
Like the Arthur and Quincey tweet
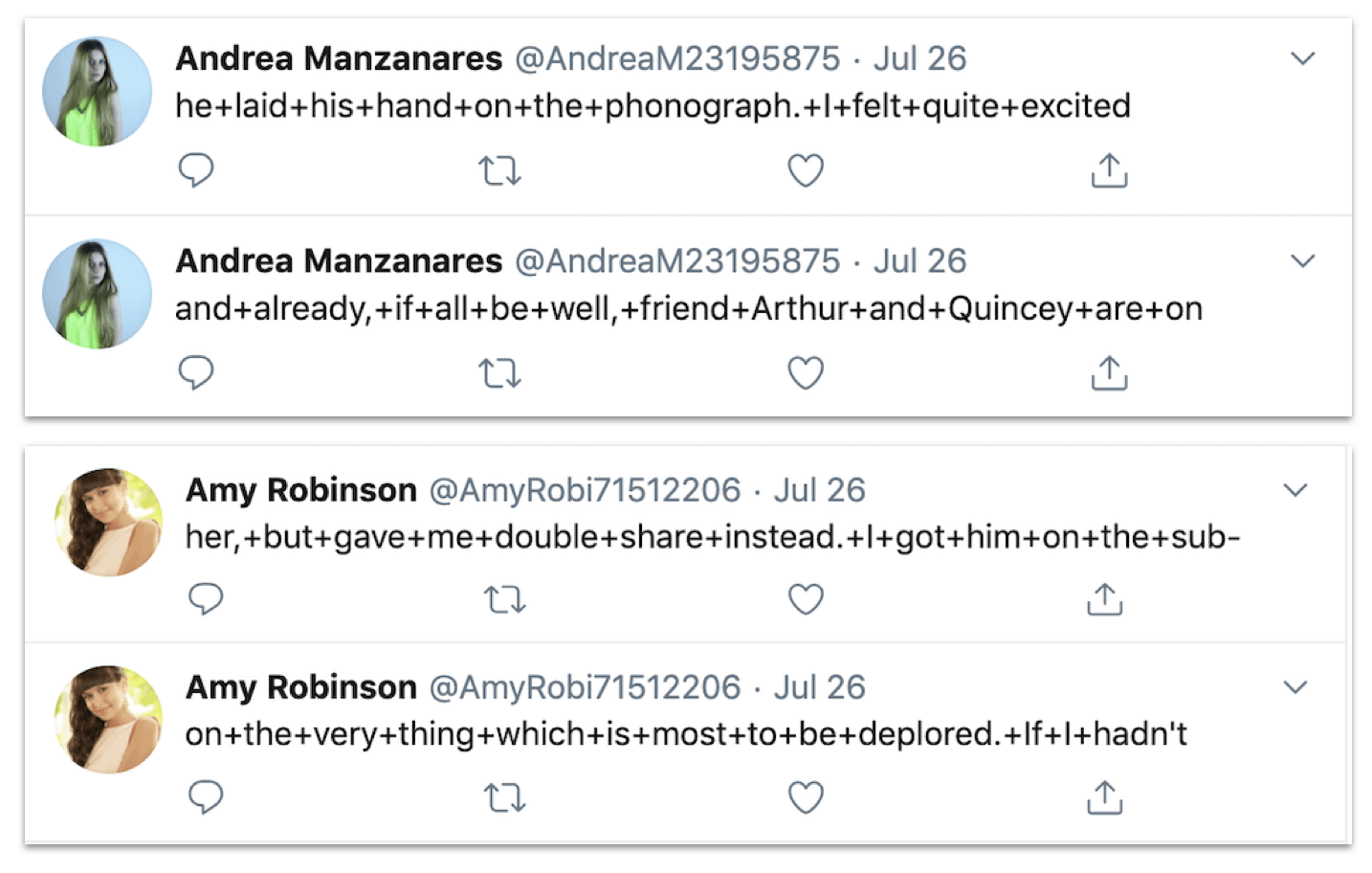point(806,373)
